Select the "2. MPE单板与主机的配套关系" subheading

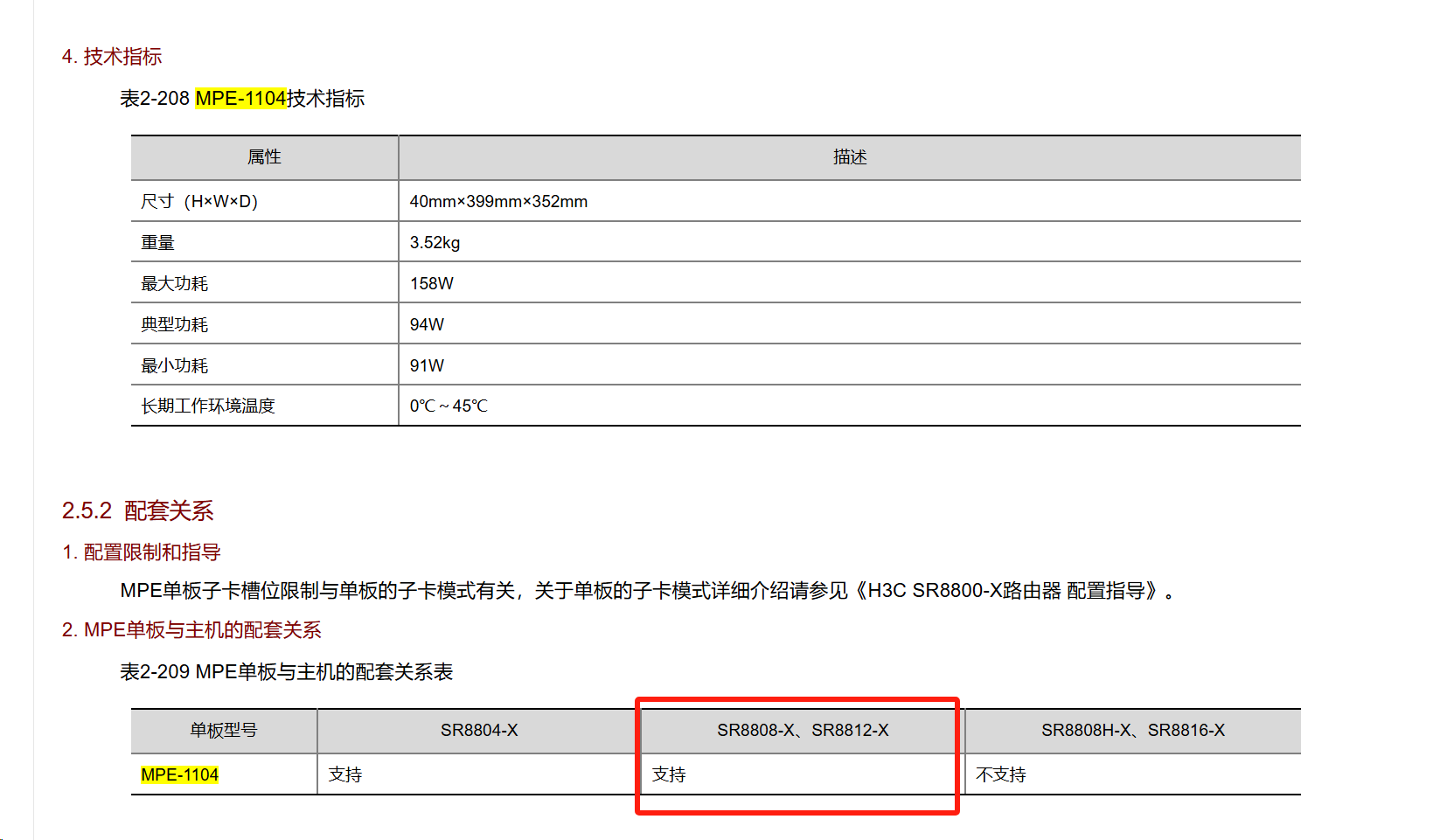coord(191,630)
